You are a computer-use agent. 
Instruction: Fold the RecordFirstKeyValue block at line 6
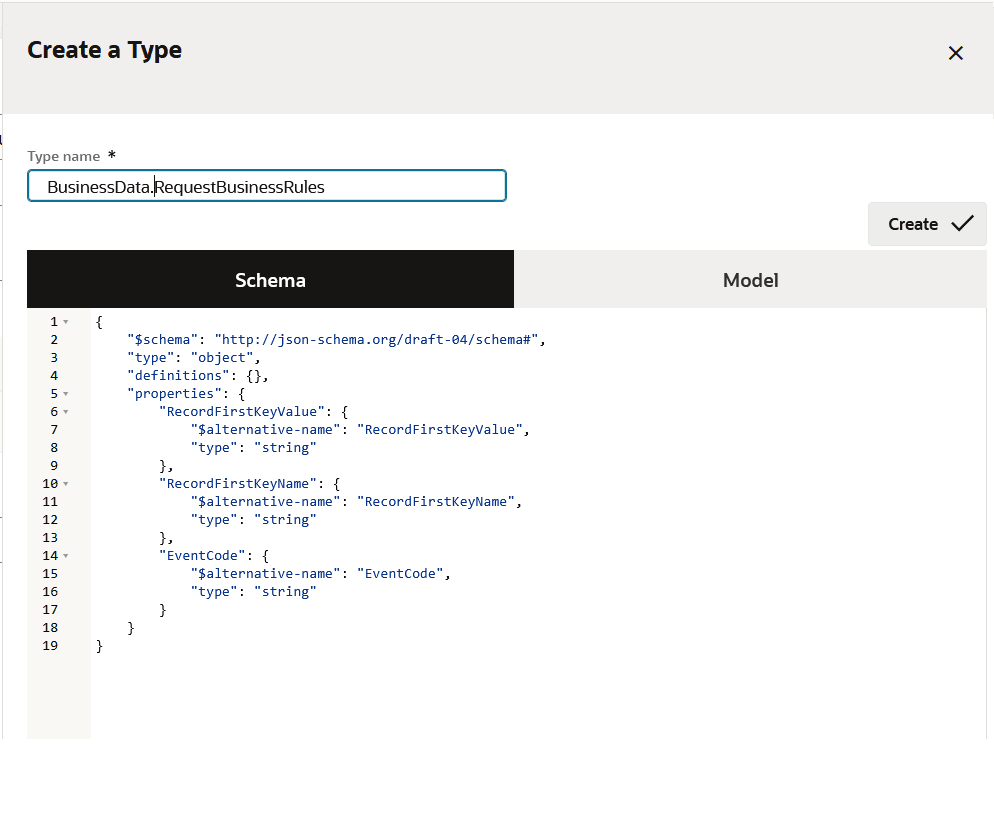66,412
